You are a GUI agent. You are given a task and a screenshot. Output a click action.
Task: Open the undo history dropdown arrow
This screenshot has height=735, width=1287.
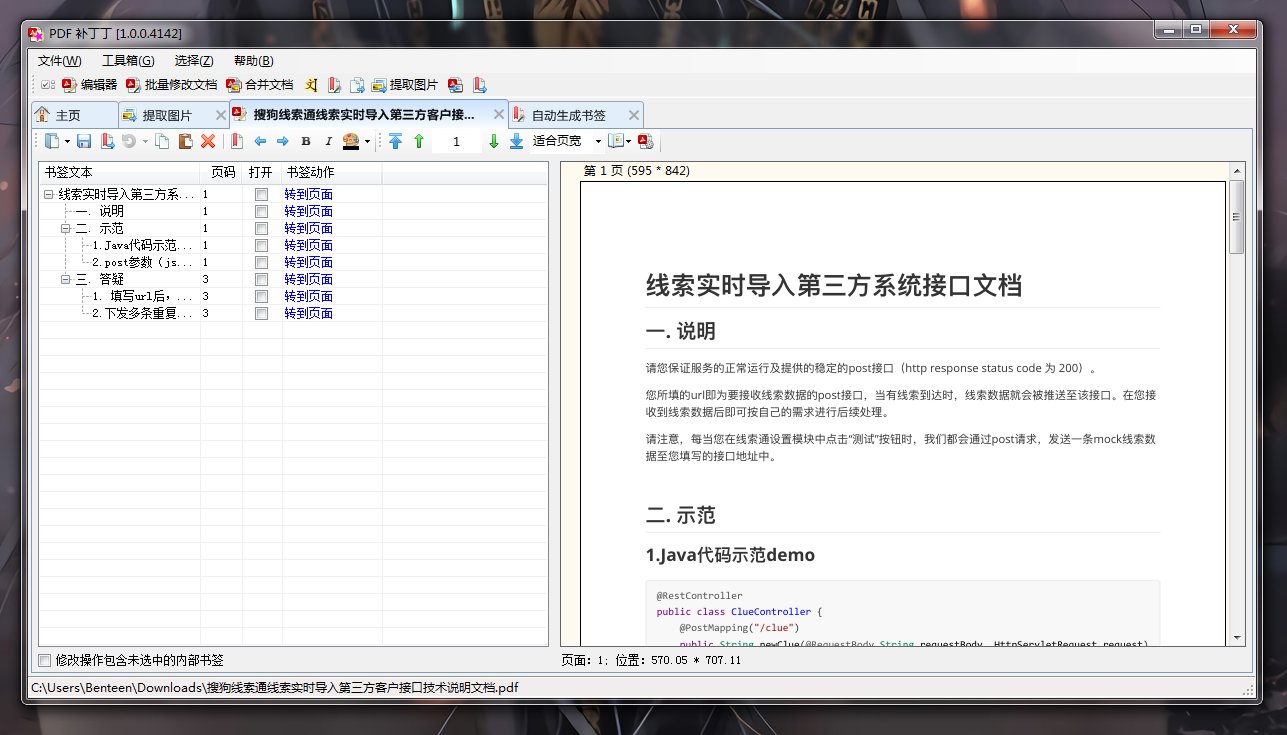tap(144, 142)
